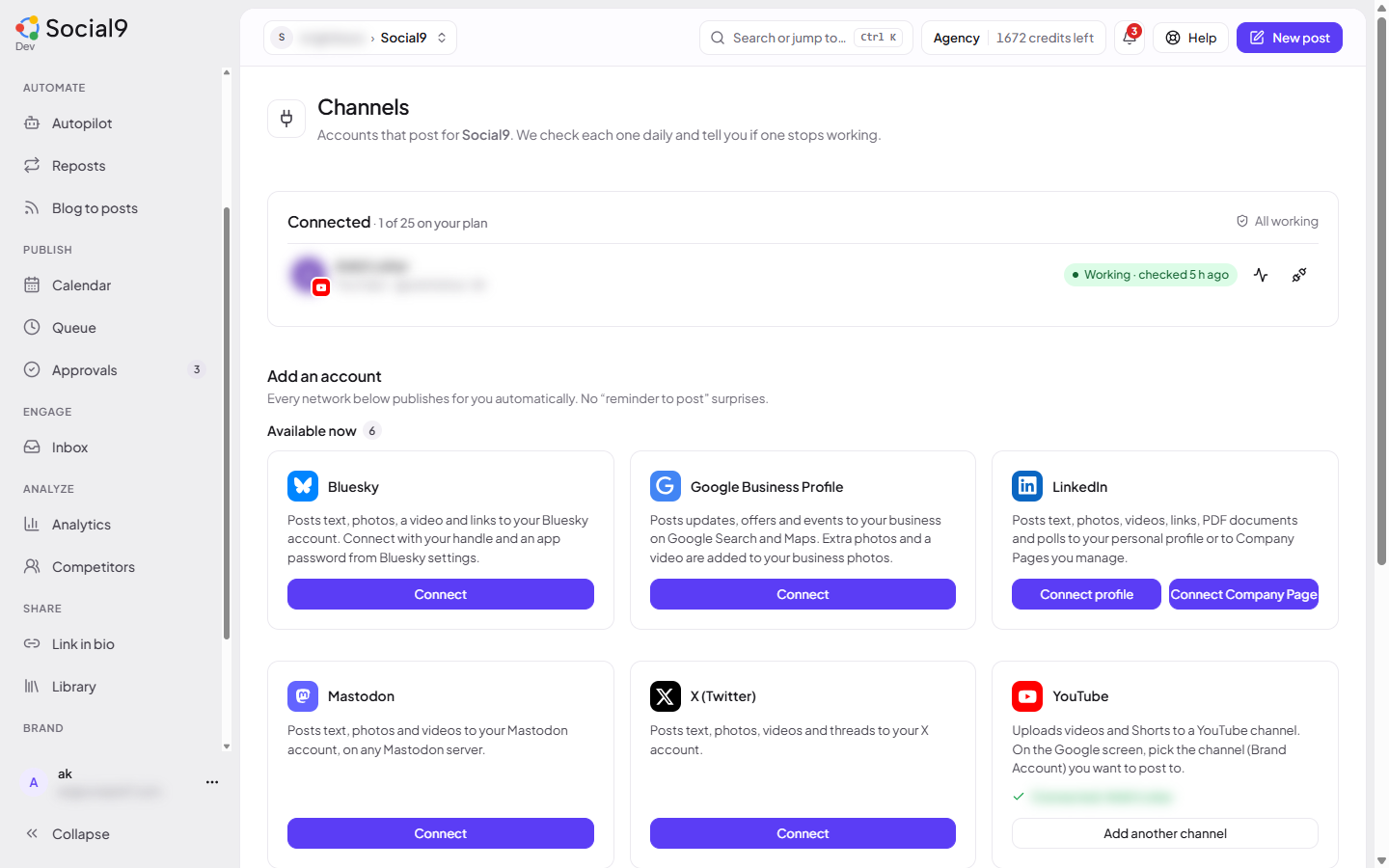Connect an X (Twitter) account
This screenshot has width=1389, height=868.
(x=803, y=833)
